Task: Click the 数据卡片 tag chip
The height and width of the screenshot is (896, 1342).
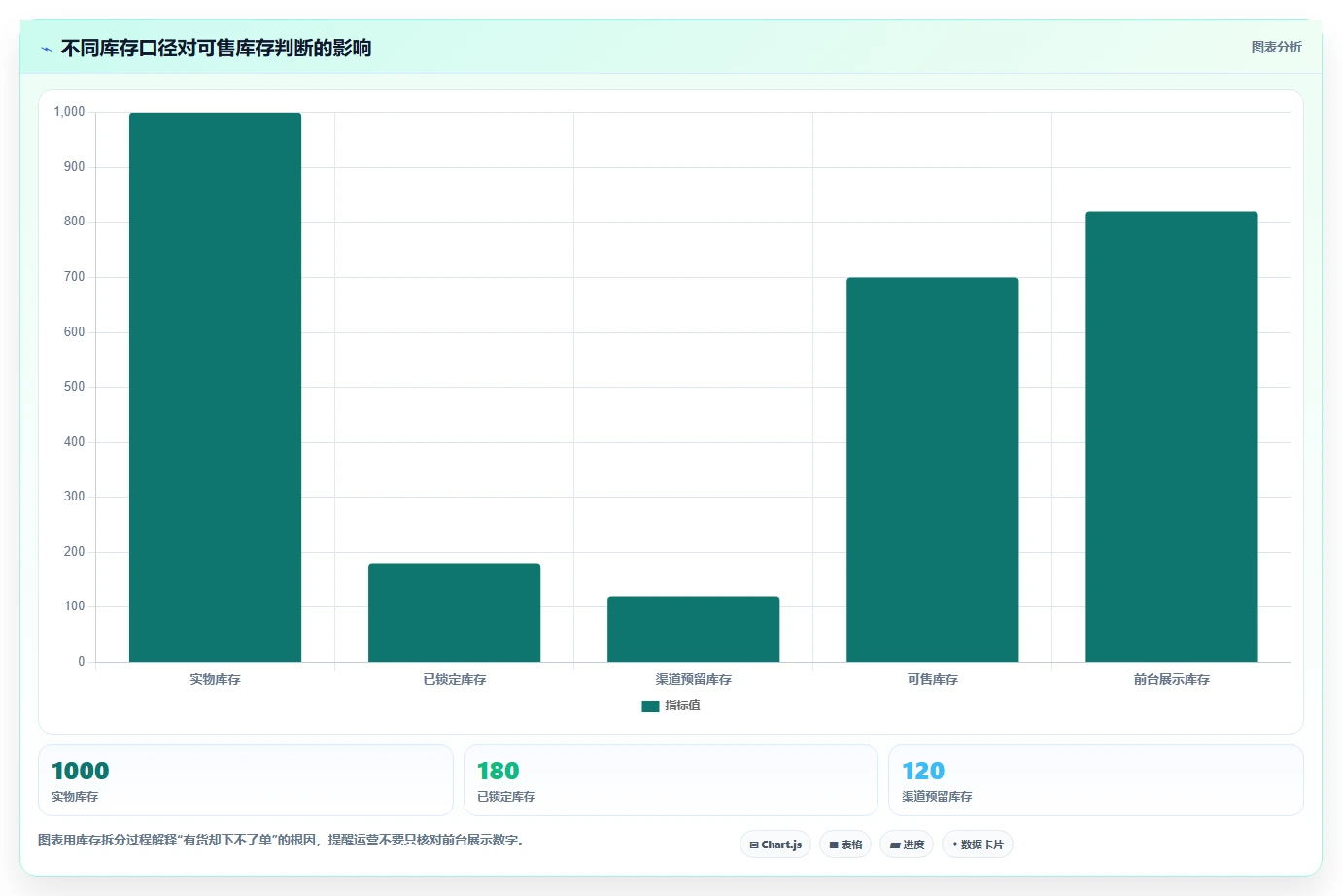Action: coord(978,844)
